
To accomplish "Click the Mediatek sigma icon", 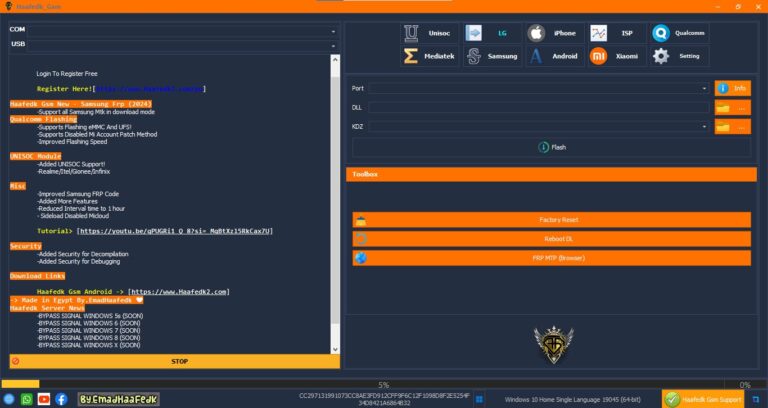I will pos(410,56).
